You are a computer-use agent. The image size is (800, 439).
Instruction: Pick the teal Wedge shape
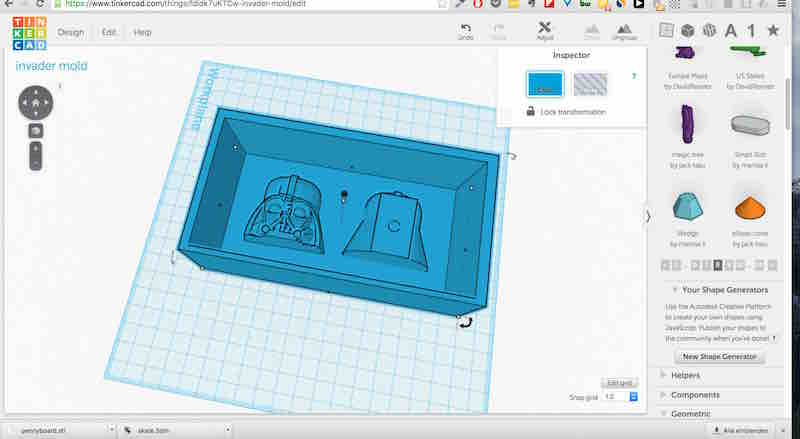click(x=687, y=207)
